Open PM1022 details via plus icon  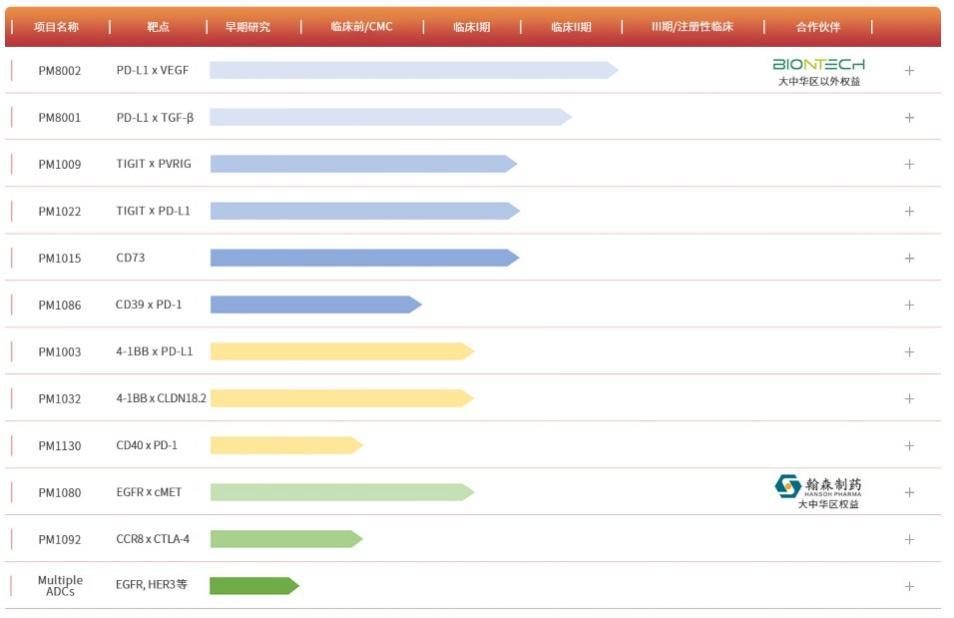click(909, 212)
